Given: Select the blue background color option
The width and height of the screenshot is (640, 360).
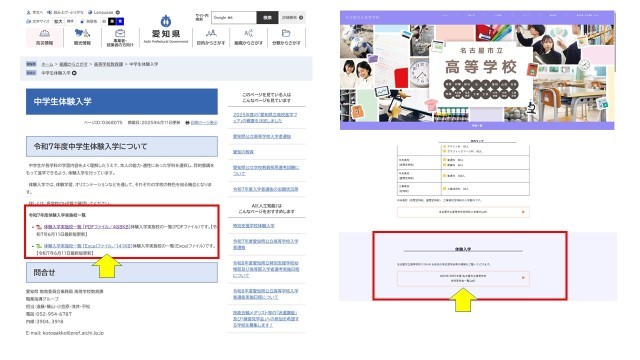Looking at the screenshot, I should (120, 21).
